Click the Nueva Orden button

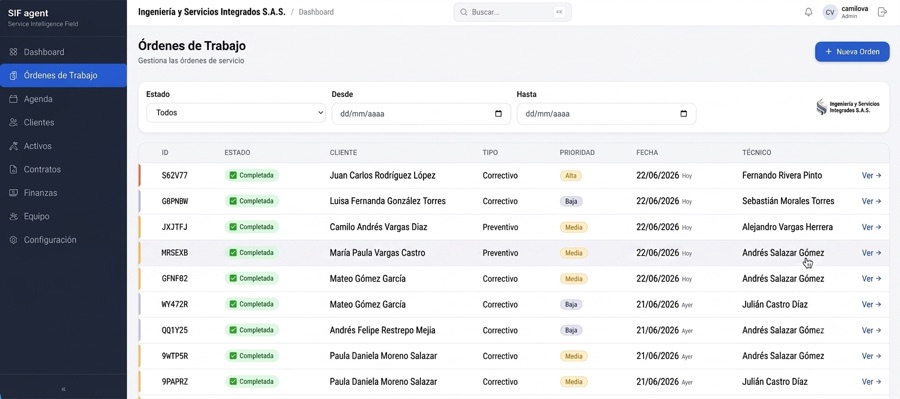[852, 52]
